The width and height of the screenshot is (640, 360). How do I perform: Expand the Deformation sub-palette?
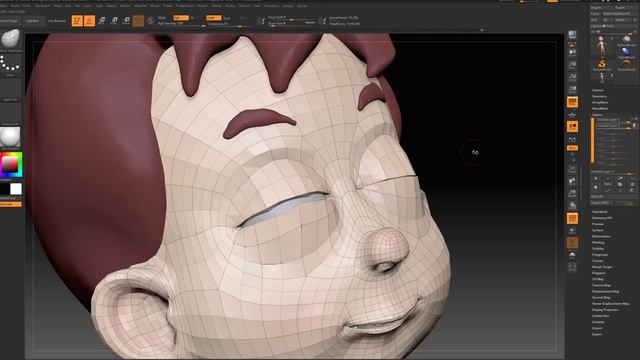[x=601, y=236]
